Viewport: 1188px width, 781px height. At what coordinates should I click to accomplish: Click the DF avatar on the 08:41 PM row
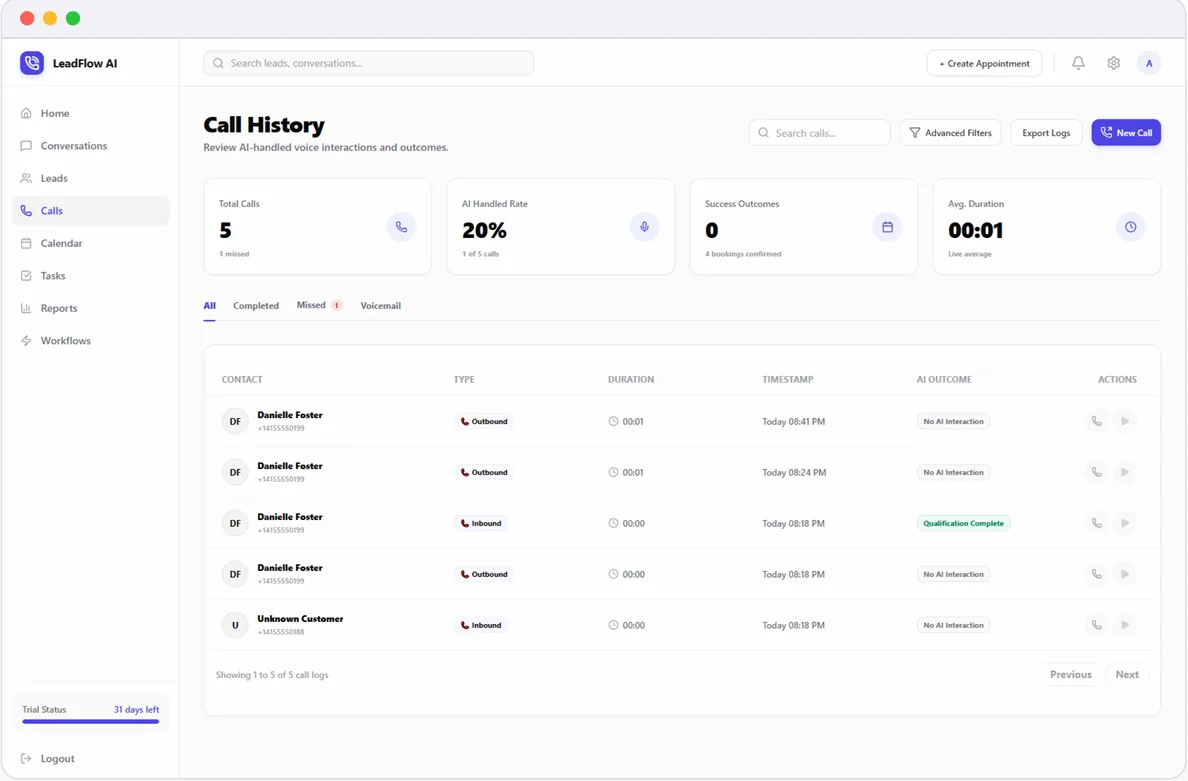(235, 421)
